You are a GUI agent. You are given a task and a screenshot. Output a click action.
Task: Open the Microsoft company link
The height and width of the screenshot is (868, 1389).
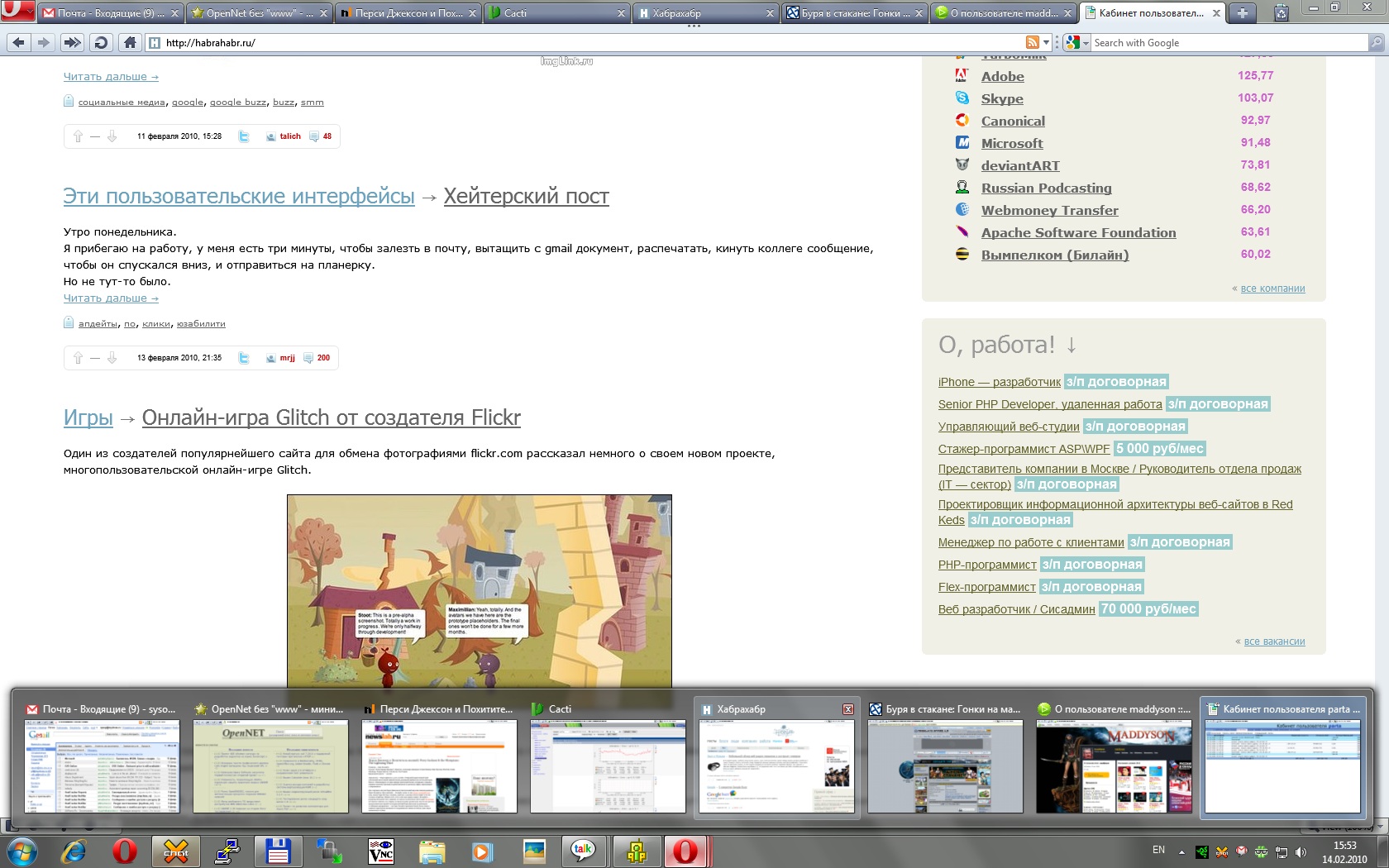[x=1012, y=143]
